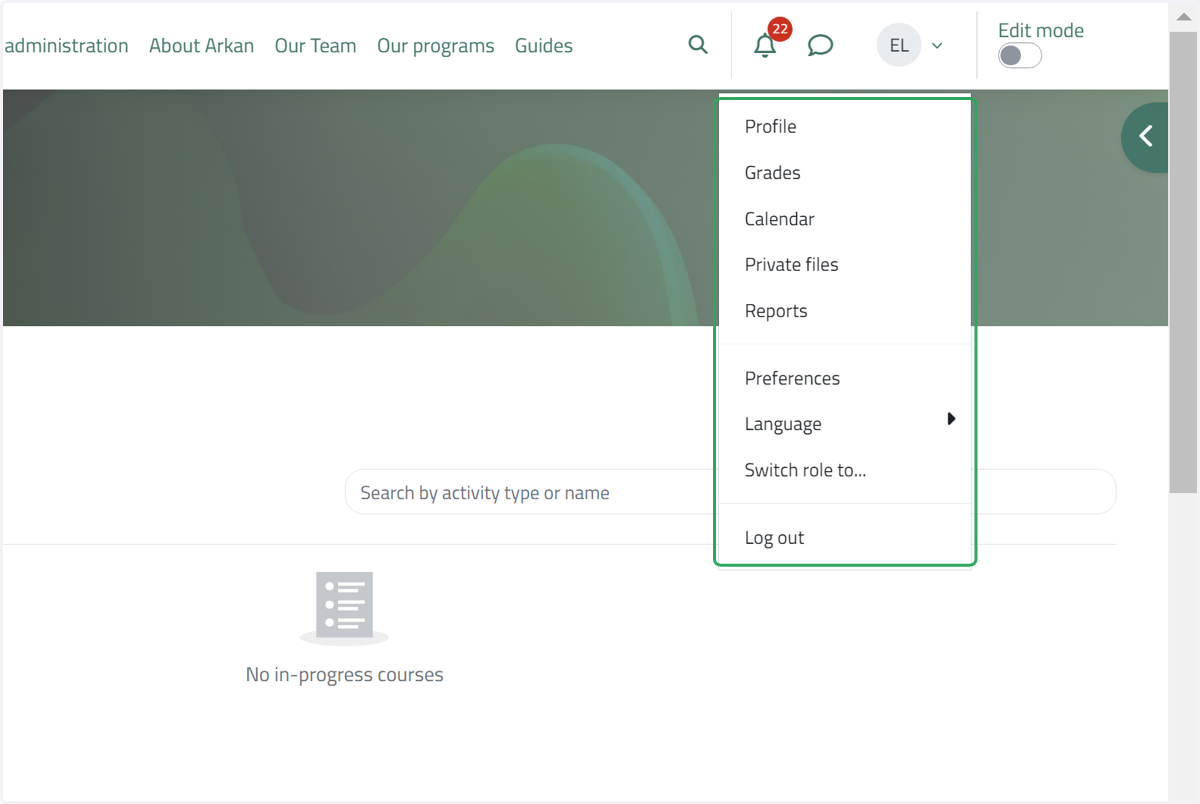Viewport: 1200px width, 804px height.
Task: Click Language submenu arrow
Action: (951, 419)
